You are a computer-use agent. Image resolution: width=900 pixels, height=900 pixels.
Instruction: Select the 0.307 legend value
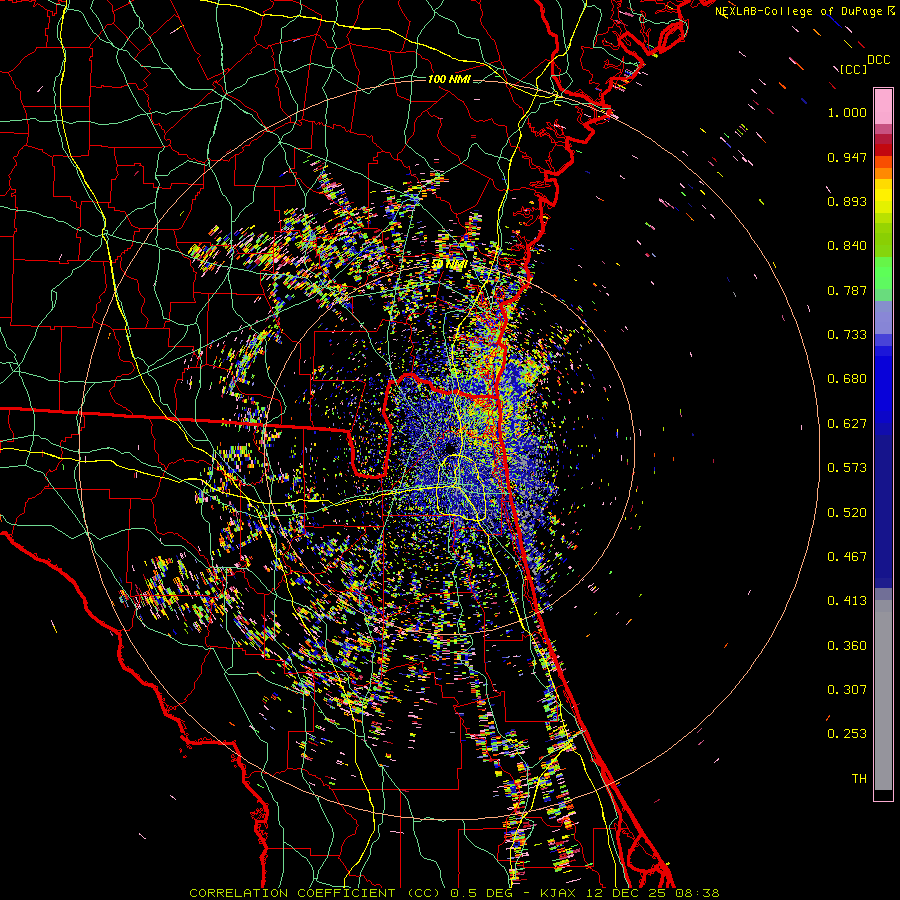coord(847,689)
